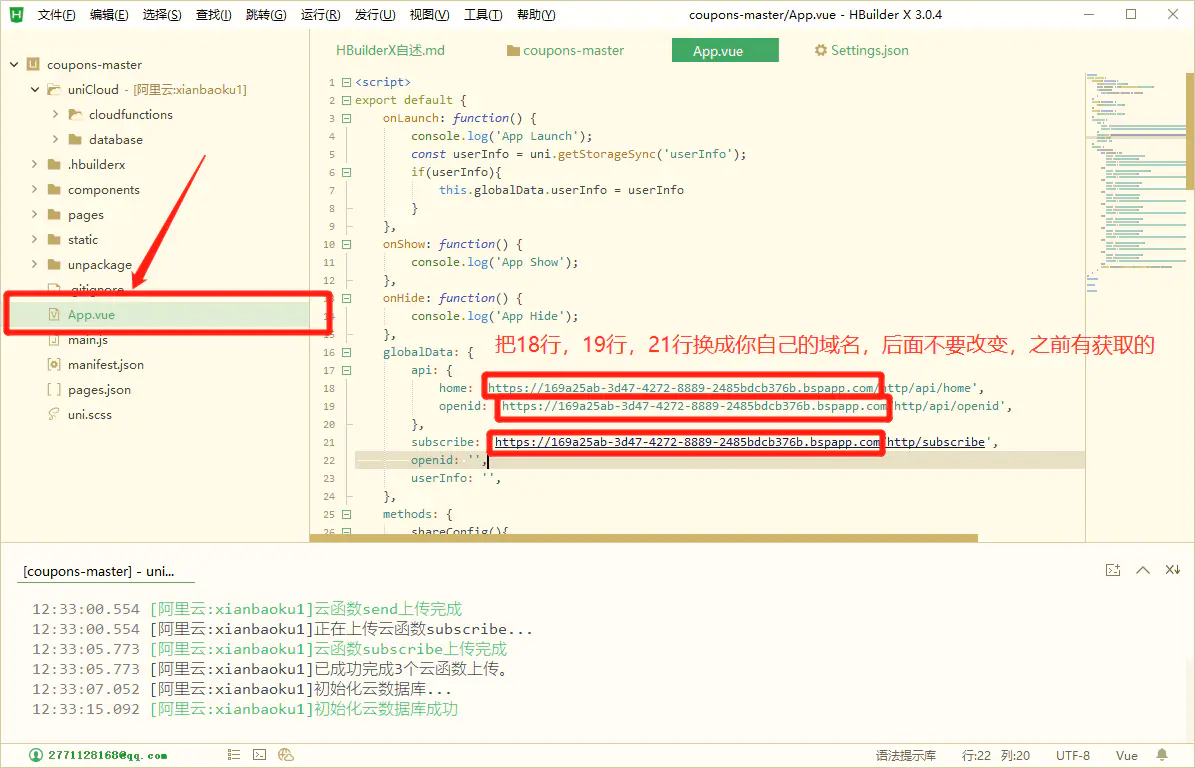Click the outline list icon in status bar

pos(234,755)
